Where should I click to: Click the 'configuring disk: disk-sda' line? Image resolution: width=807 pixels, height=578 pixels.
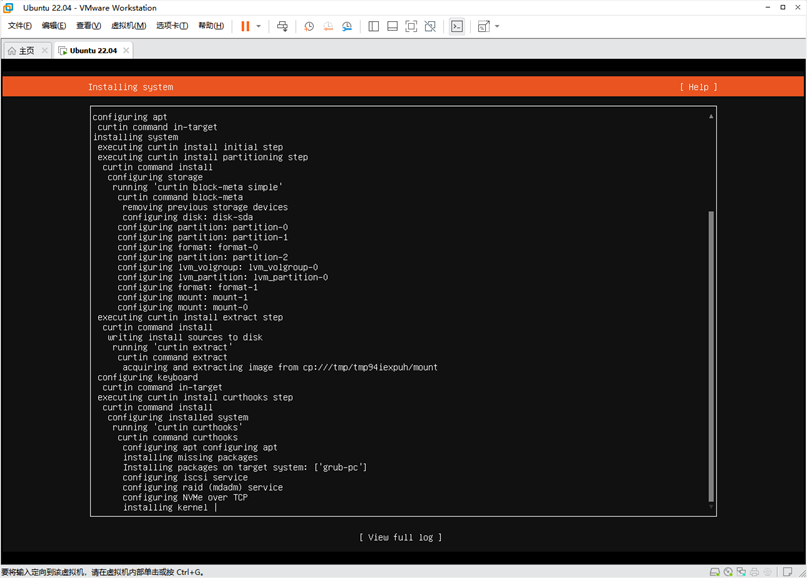[x=187, y=217]
